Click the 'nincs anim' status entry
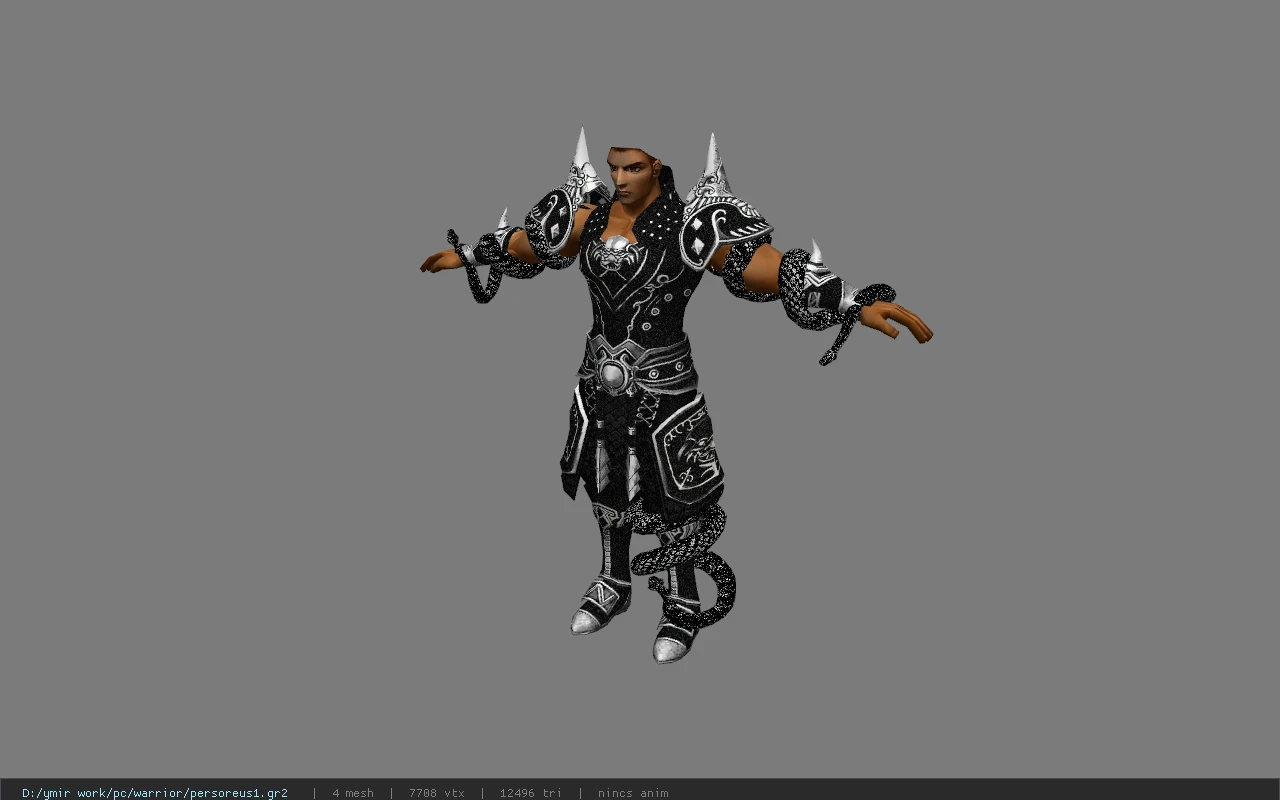The height and width of the screenshot is (800, 1280). [633, 793]
